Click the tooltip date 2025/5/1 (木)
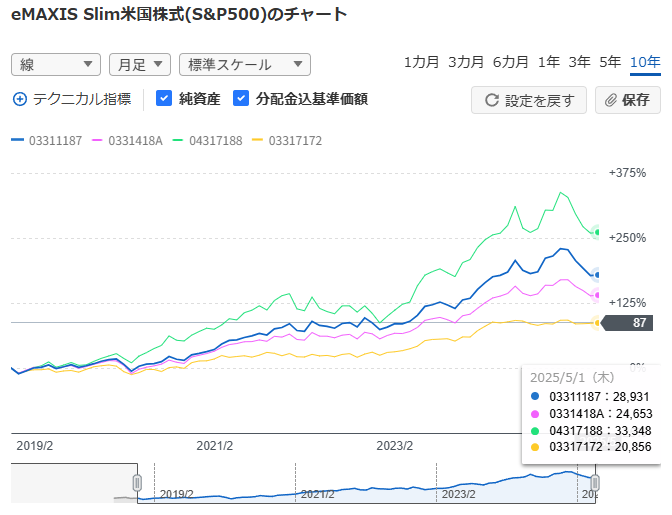 [x=572, y=377]
